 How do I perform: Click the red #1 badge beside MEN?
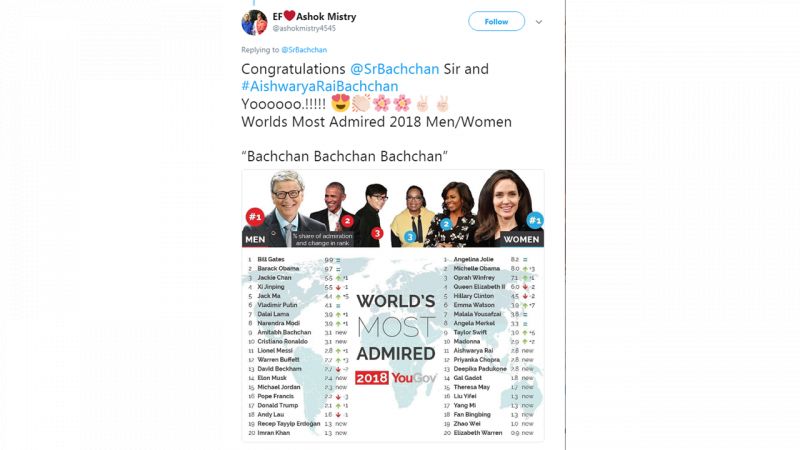255,217
